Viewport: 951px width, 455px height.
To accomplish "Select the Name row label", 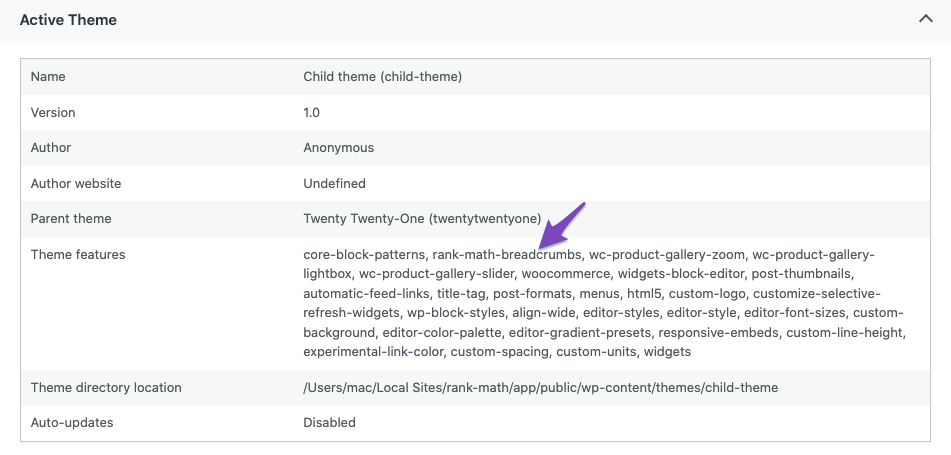I will pos(48,76).
